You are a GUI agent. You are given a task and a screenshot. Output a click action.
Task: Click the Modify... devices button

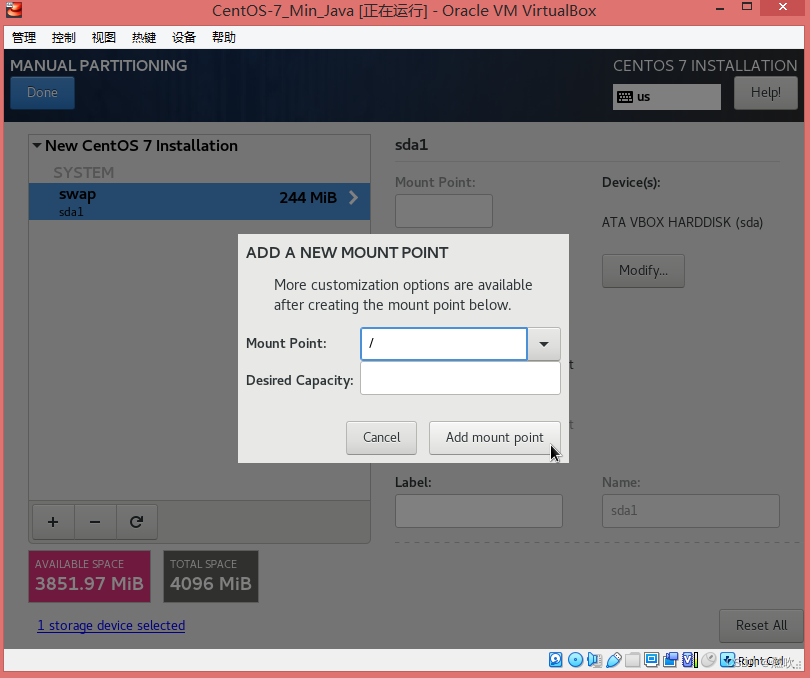point(643,271)
